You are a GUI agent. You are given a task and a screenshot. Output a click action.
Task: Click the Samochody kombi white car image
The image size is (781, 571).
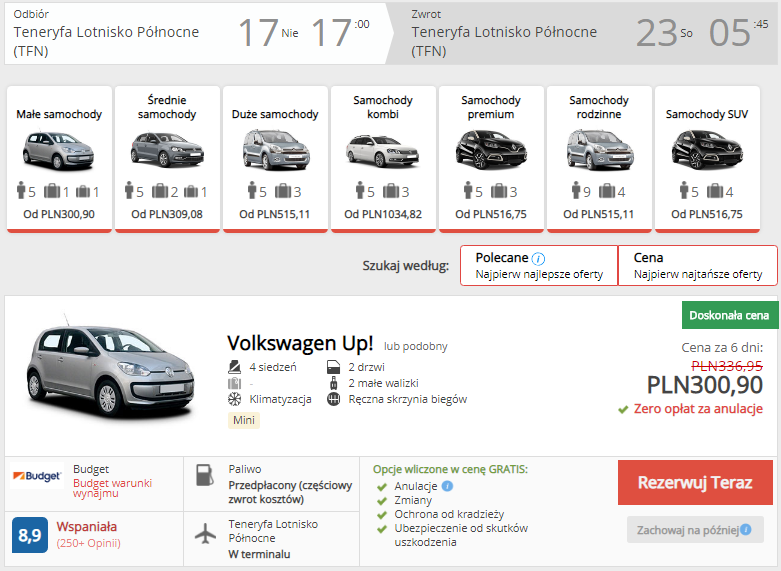point(383,151)
